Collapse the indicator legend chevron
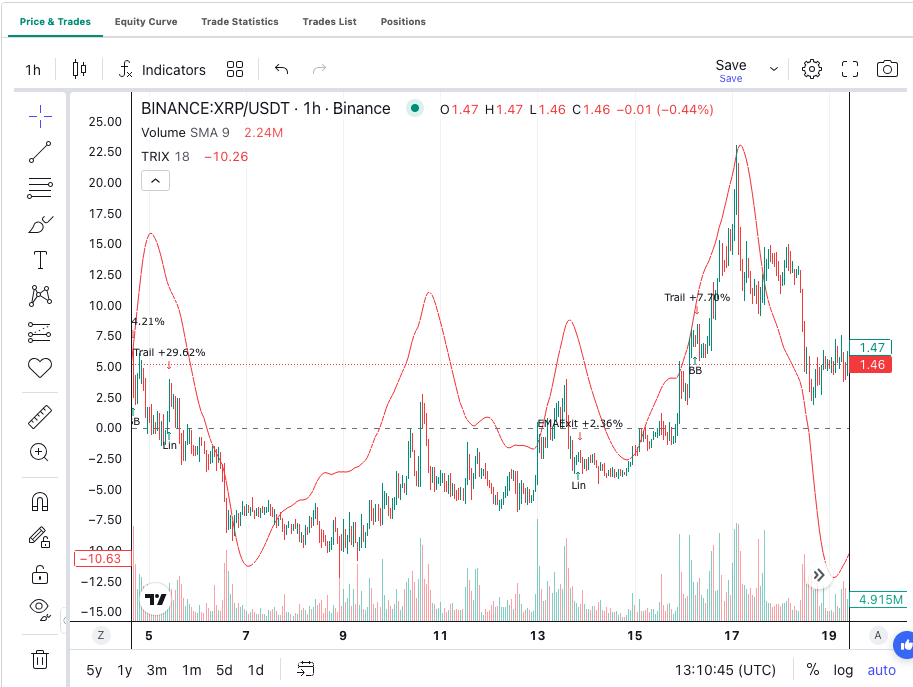Screen dimensions: 913x687 (155, 181)
